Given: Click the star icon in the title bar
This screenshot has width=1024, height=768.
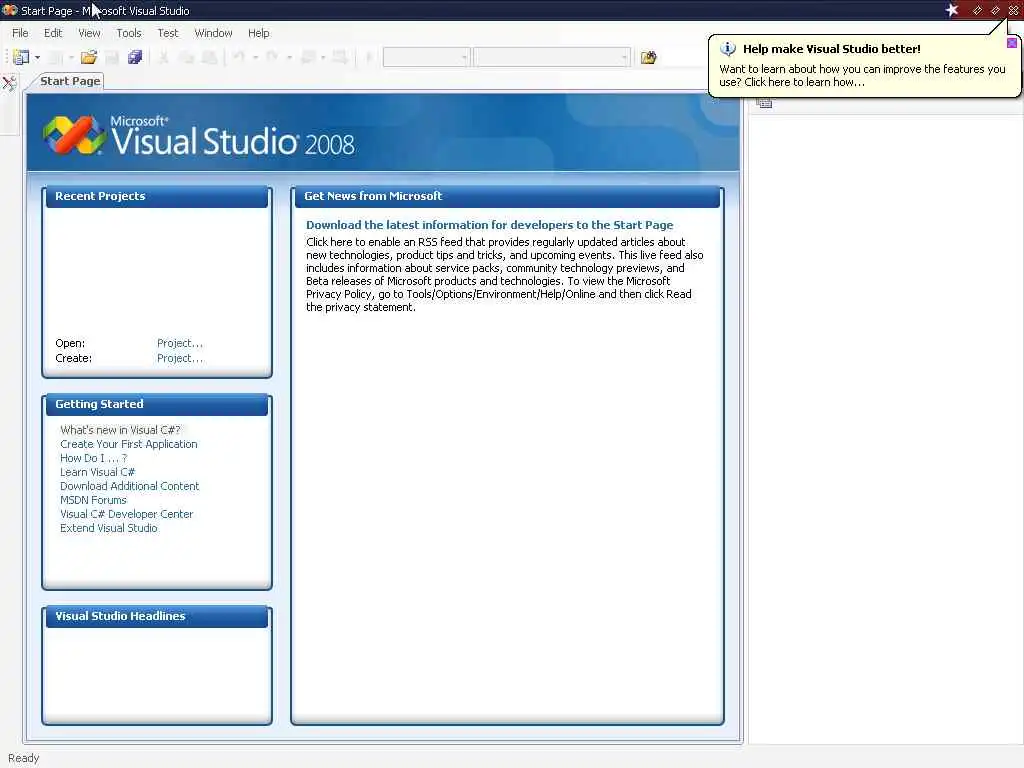Looking at the screenshot, I should coord(952,10).
